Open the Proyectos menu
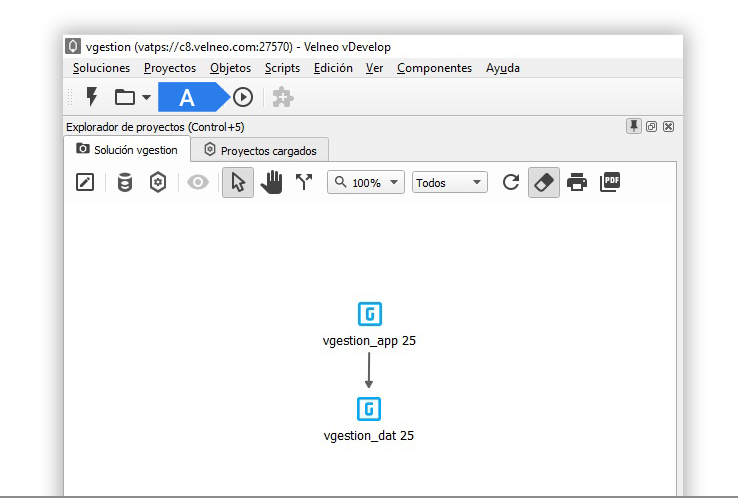This screenshot has height=498, width=738. (170, 68)
